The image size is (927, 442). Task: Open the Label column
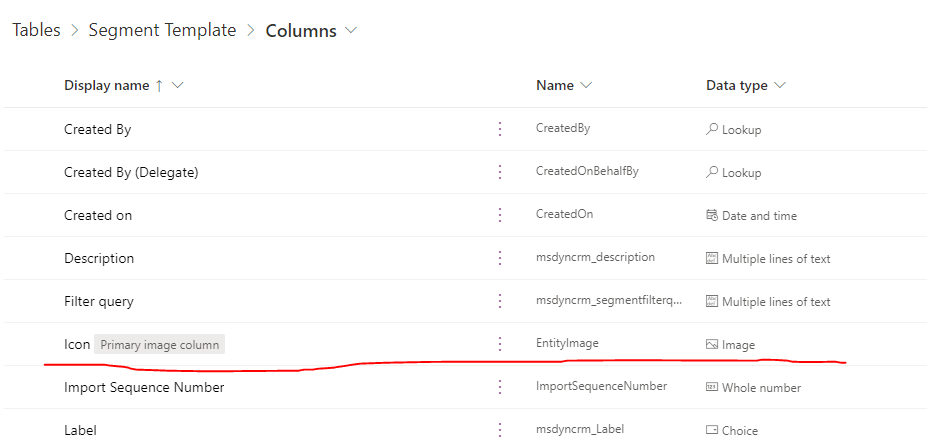tap(80, 430)
